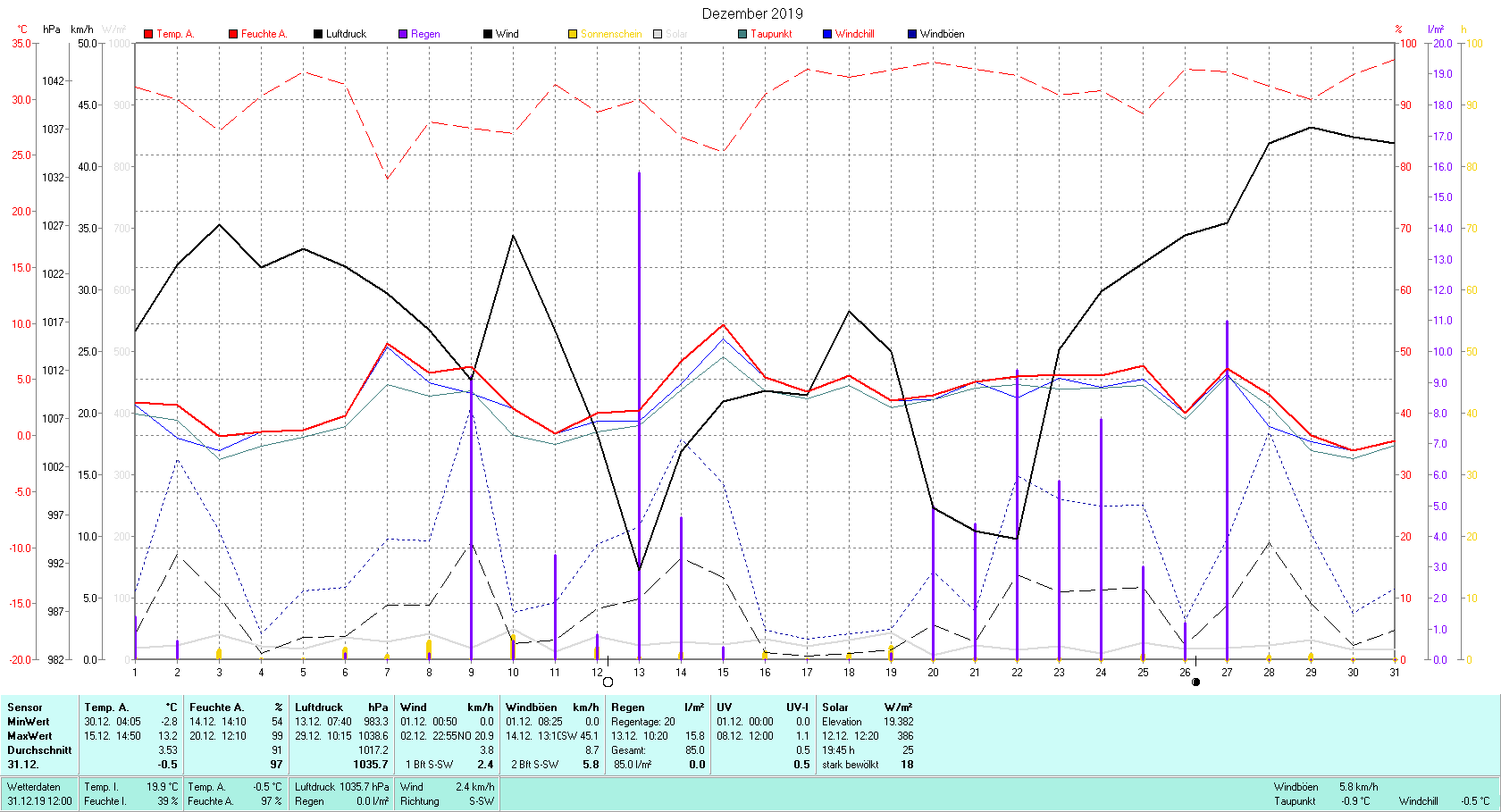Click the maximum pressure value '1038.6'
The width and height of the screenshot is (1501, 812).
[x=373, y=736]
